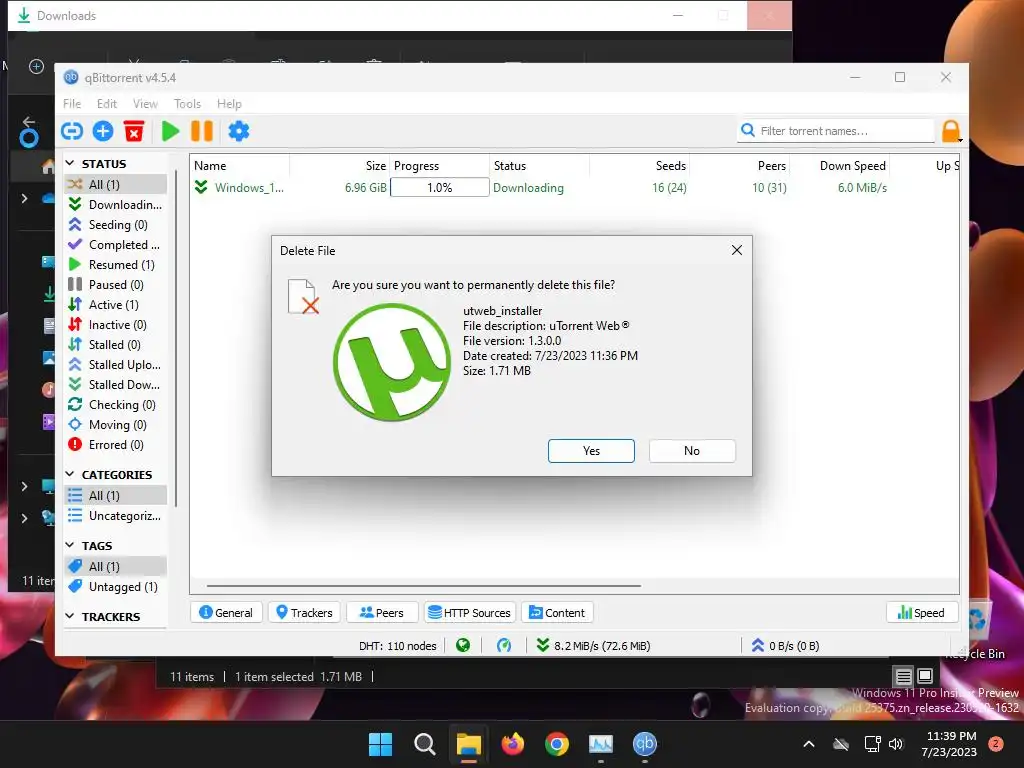The height and width of the screenshot is (768, 1024).
Task: Select All (1) under TAGS
Action: point(116,567)
